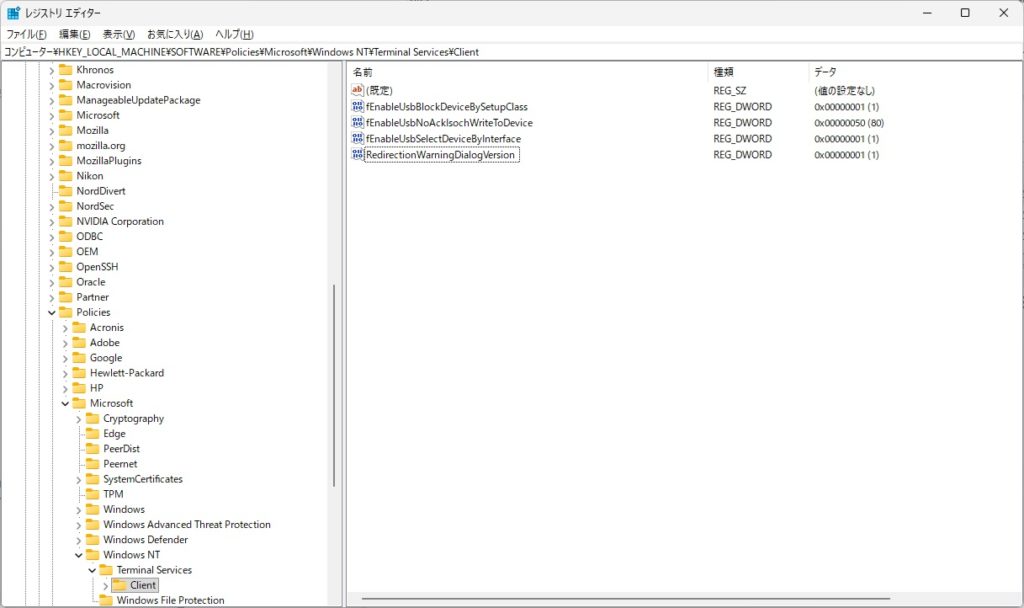Viewport: 1024px width, 608px height.
Task: Click the Registry Editor icon in the title bar
Action: pyautogui.click(x=14, y=13)
